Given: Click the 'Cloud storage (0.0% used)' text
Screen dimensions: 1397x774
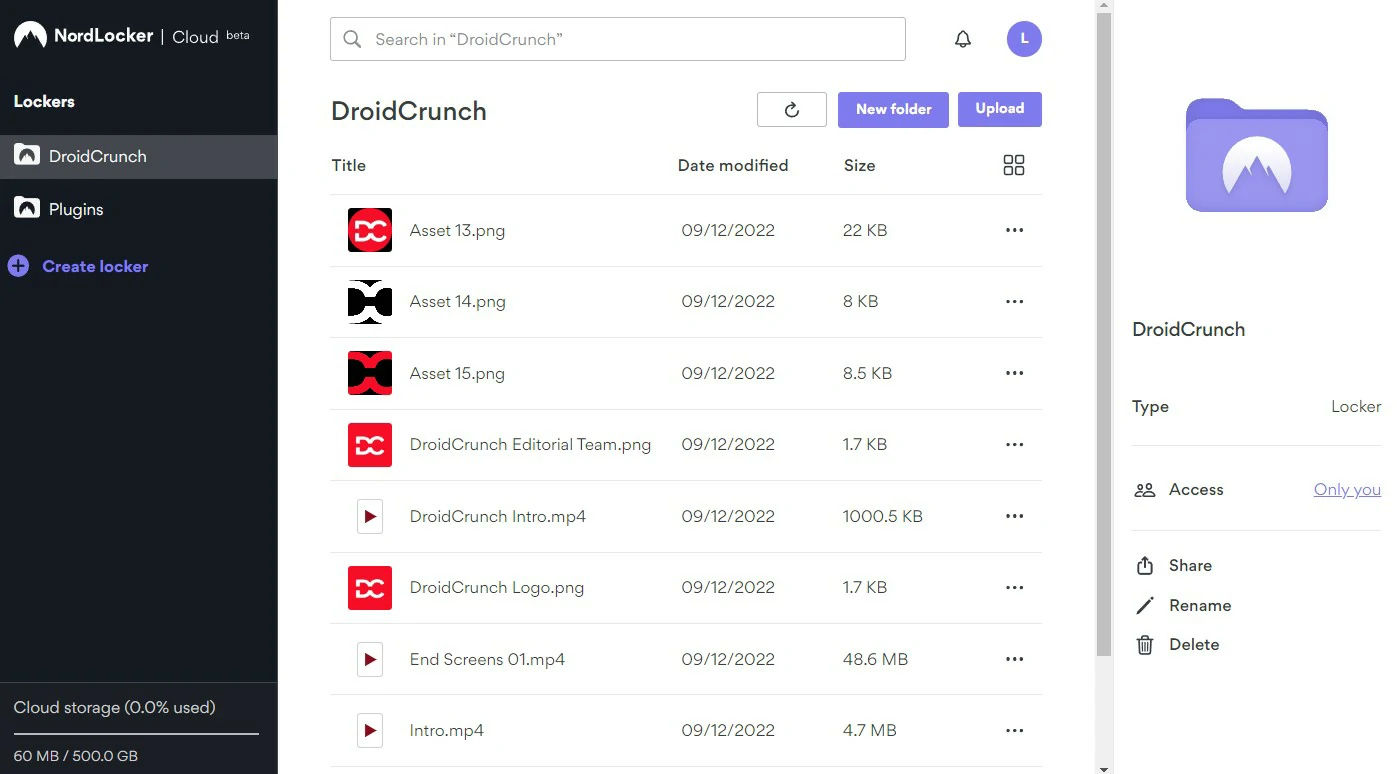Looking at the screenshot, I should [114, 707].
